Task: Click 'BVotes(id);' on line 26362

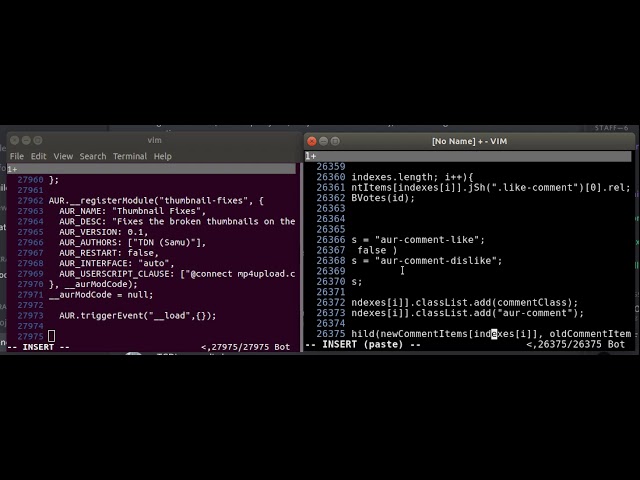Action: pos(383,198)
